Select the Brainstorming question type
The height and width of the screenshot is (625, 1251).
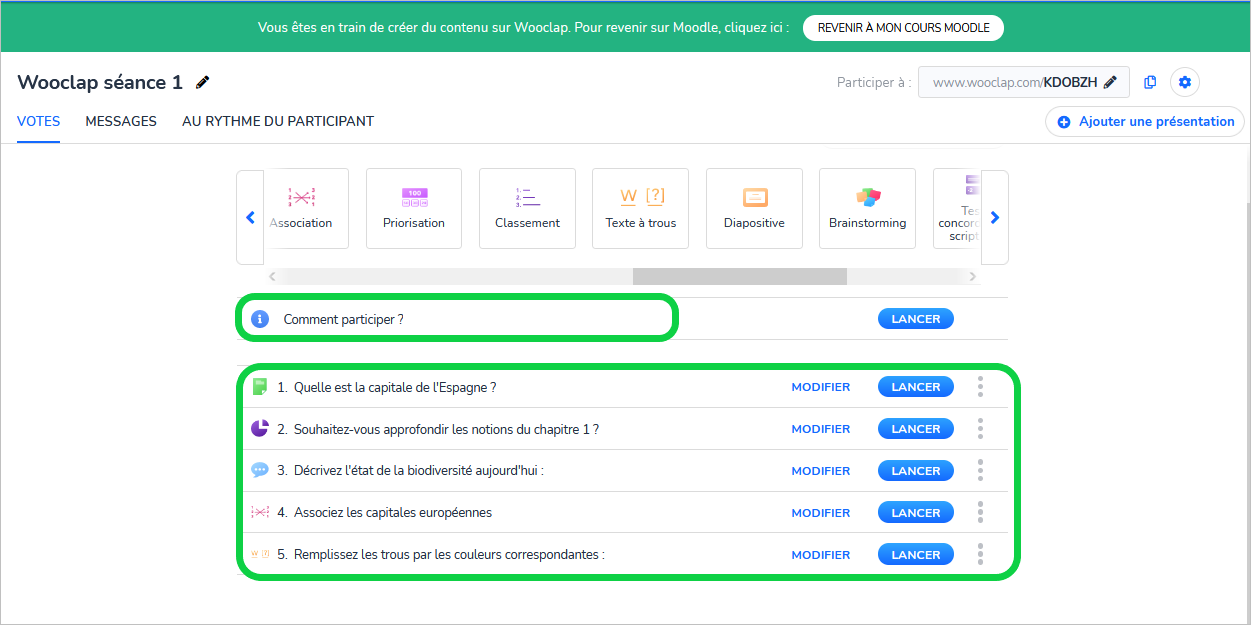point(867,208)
